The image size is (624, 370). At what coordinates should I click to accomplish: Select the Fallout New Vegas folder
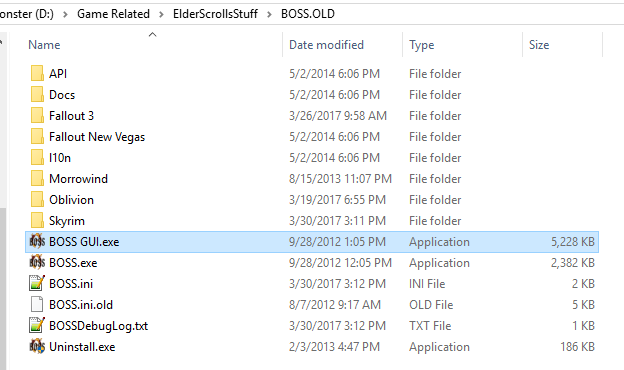(x=97, y=137)
